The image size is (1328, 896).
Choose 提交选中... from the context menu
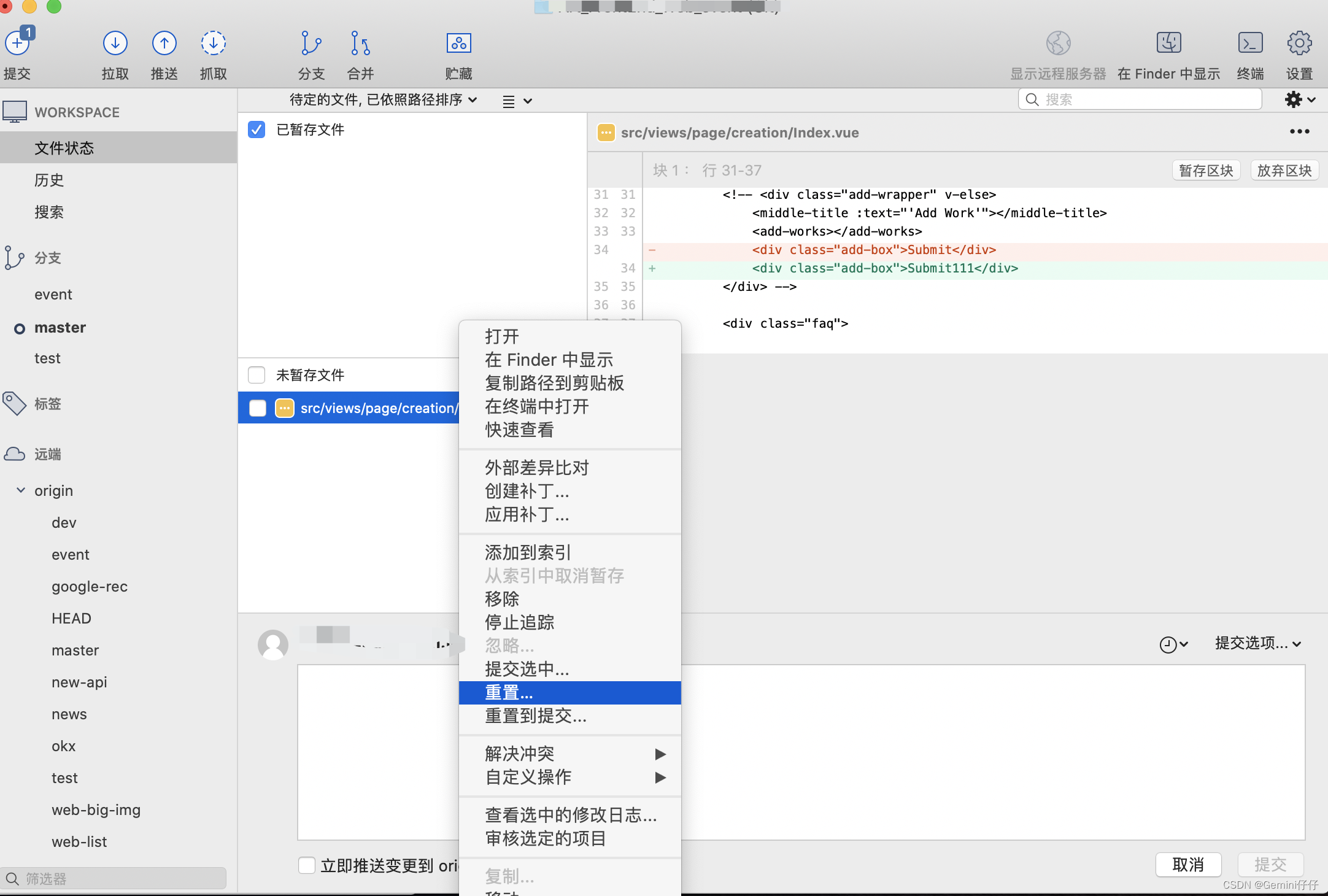(x=570, y=669)
